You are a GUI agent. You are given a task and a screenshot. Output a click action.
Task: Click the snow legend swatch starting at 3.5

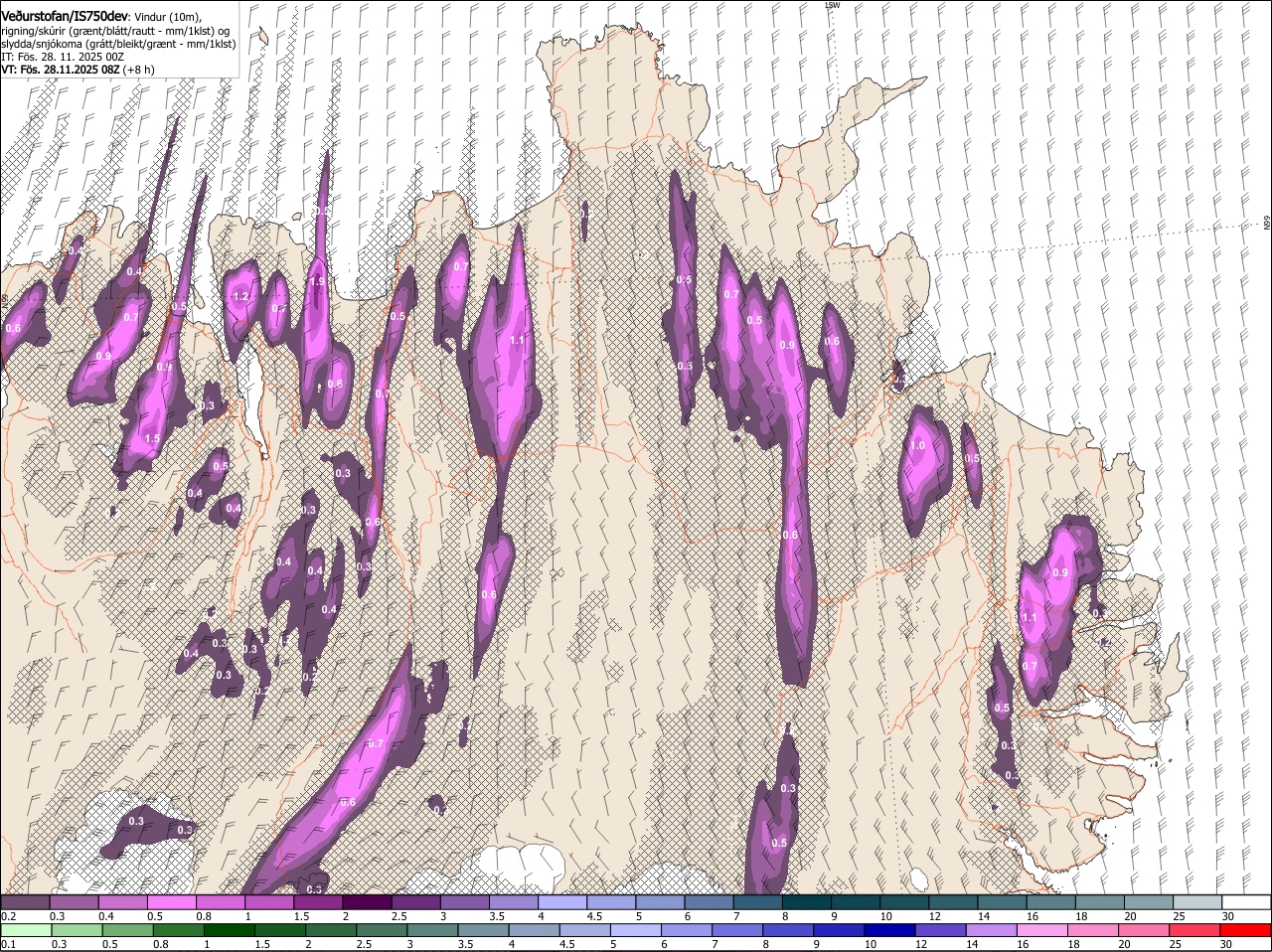[x=513, y=902]
